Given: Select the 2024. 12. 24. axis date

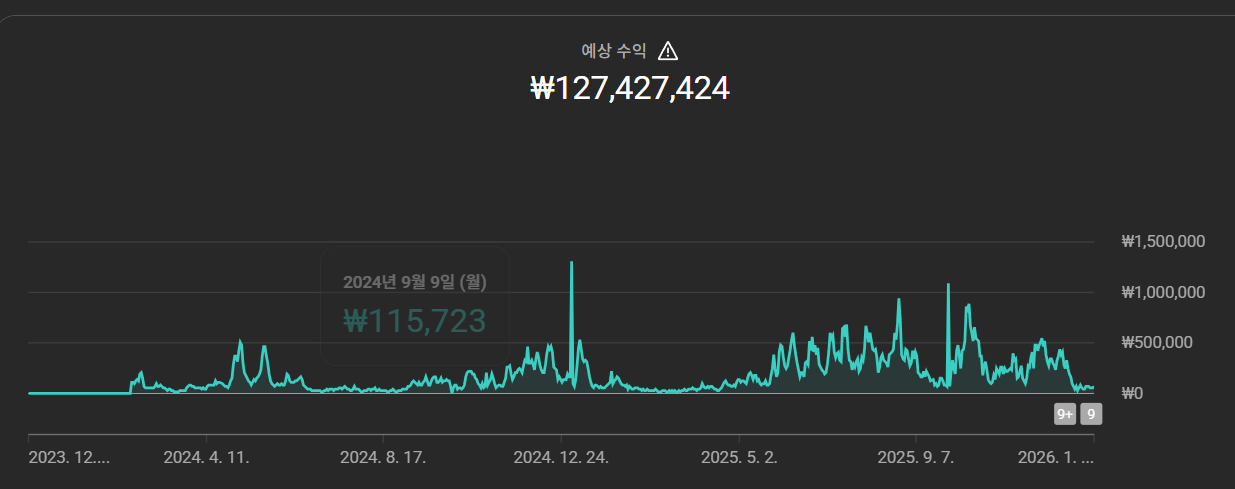Looking at the screenshot, I should (561, 458).
